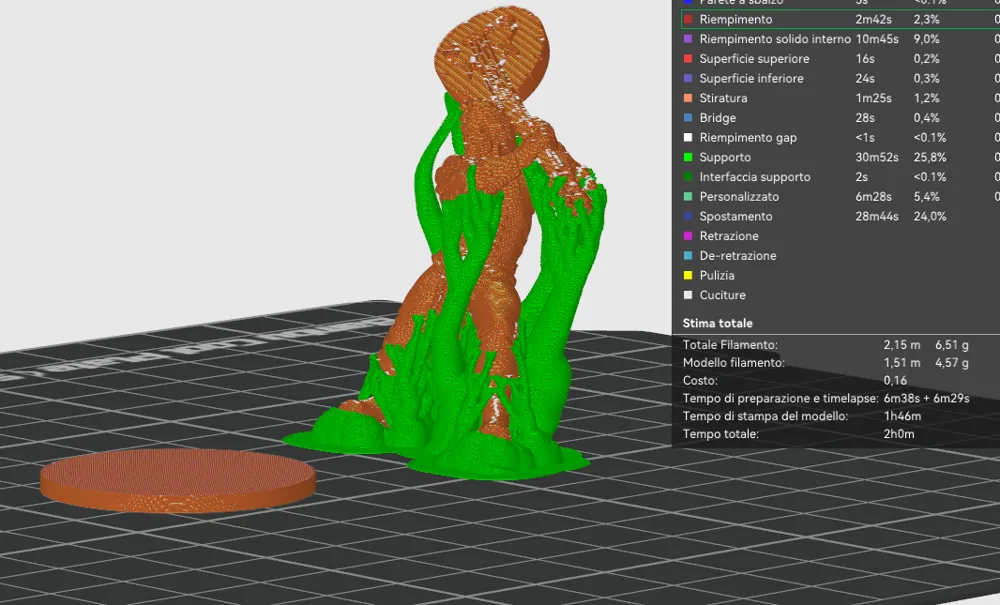Click the Supporto percentage 25,8%
This screenshot has width=1000, height=605.
coord(930,157)
